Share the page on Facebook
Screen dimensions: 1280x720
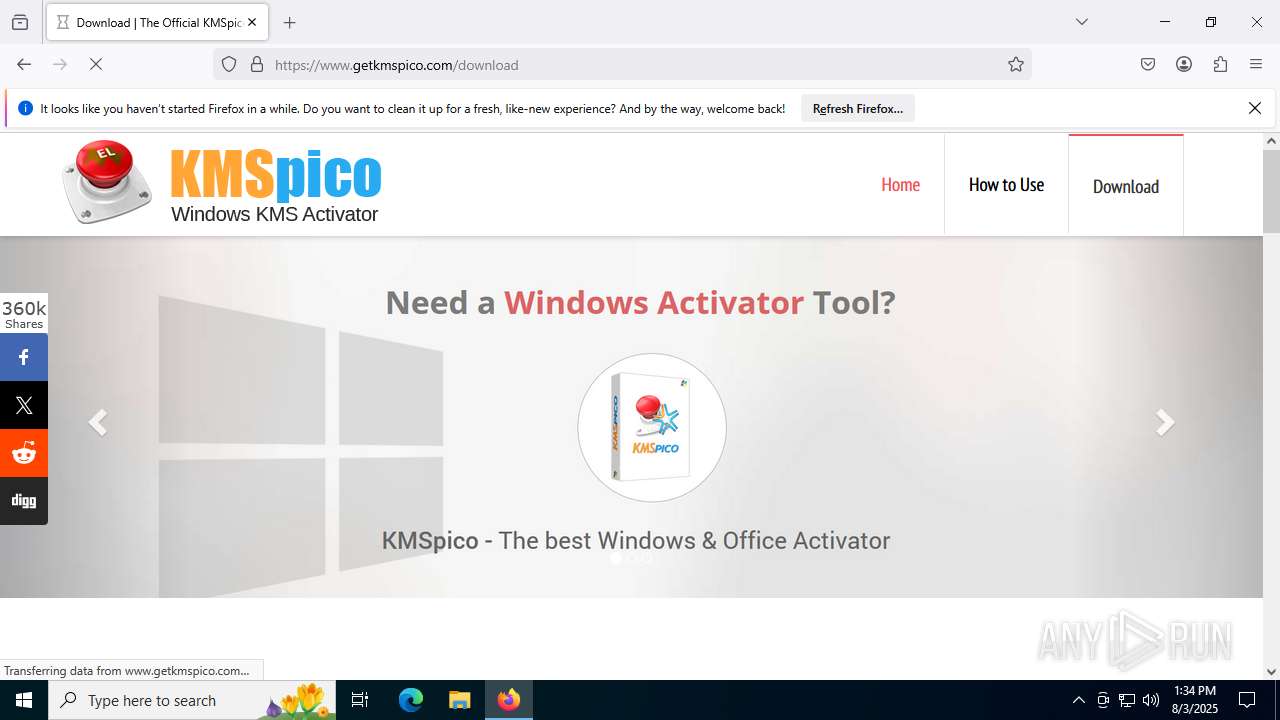point(24,357)
